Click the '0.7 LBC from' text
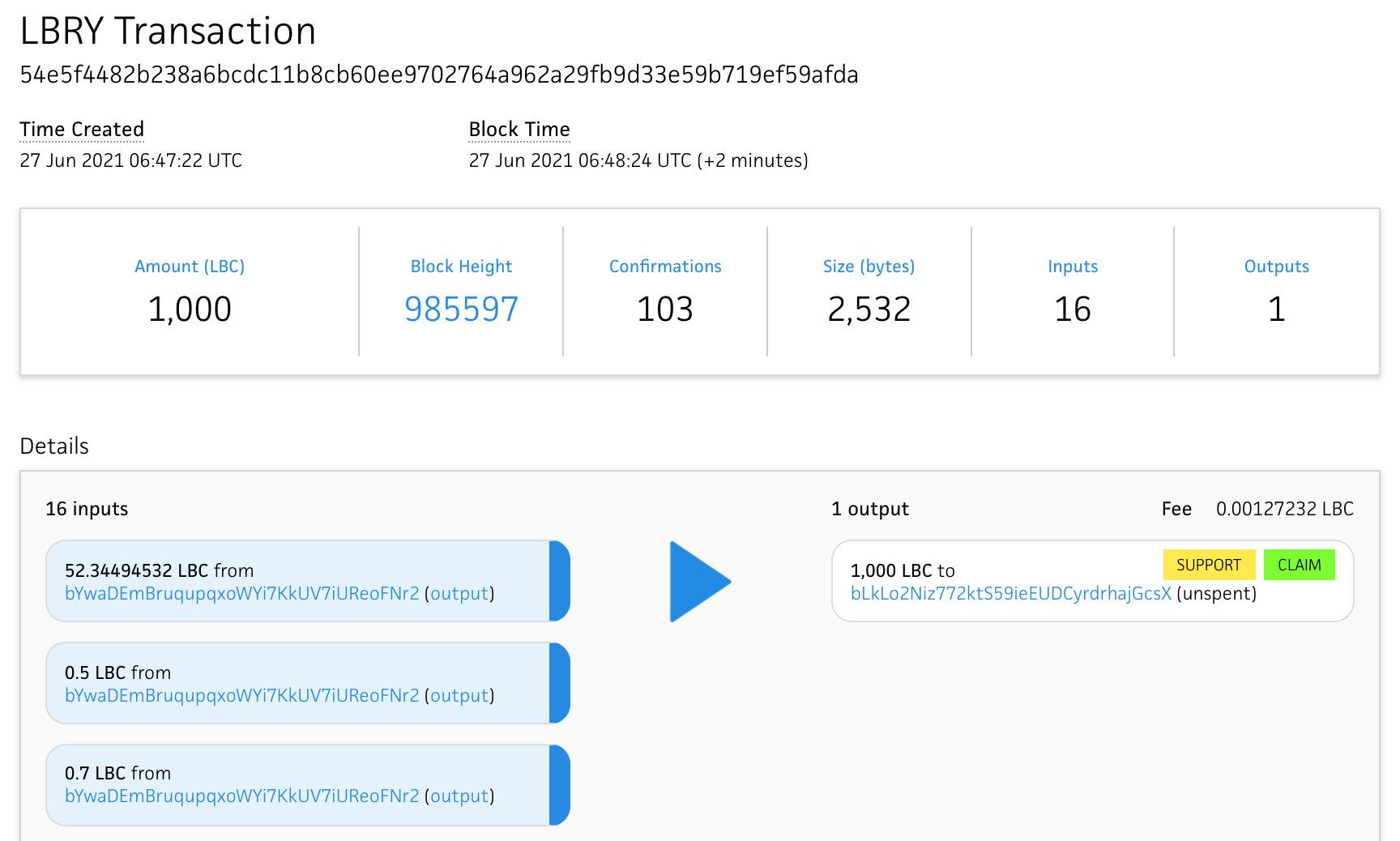This screenshot has height=841, width=1400. [x=117, y=773]
